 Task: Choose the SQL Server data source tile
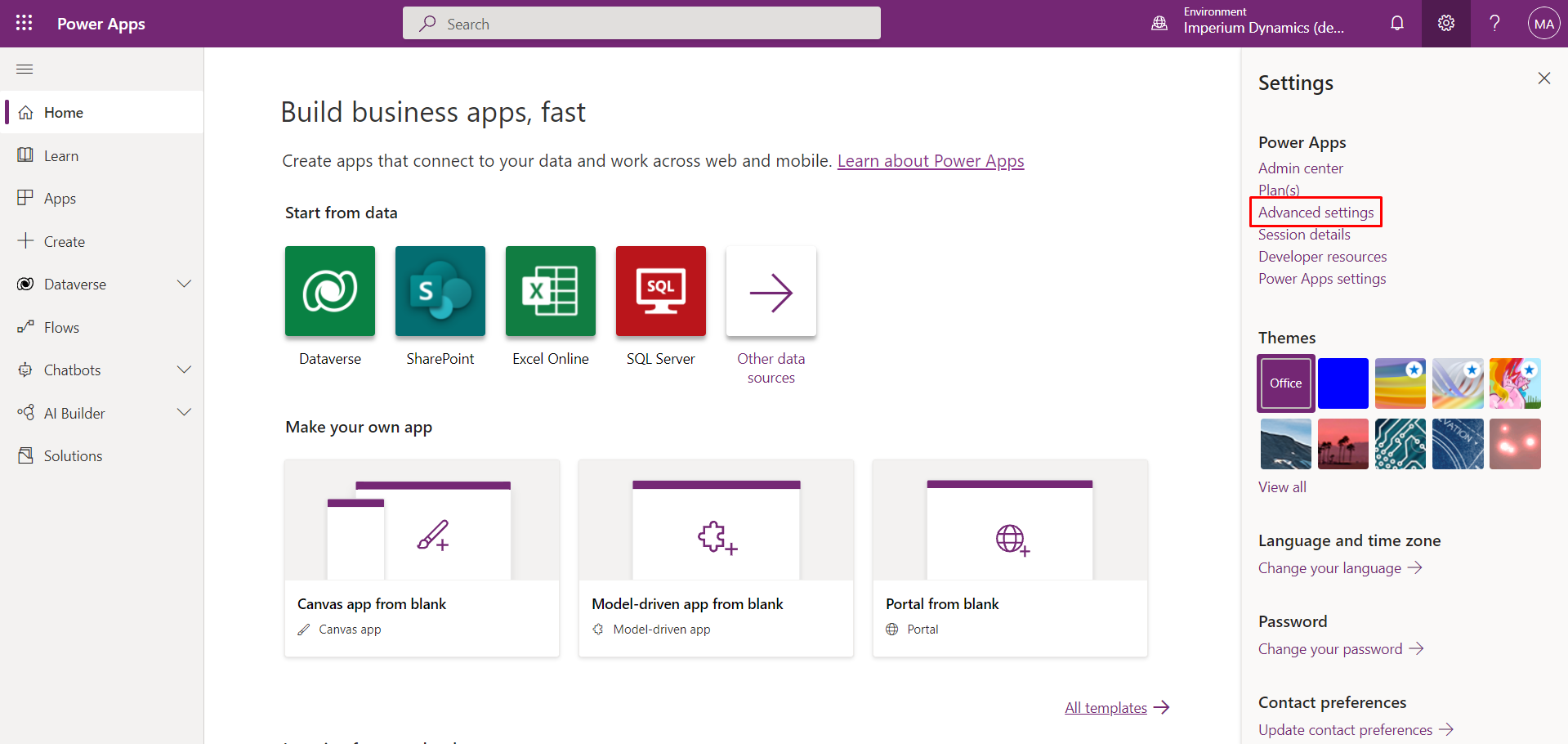661,292
